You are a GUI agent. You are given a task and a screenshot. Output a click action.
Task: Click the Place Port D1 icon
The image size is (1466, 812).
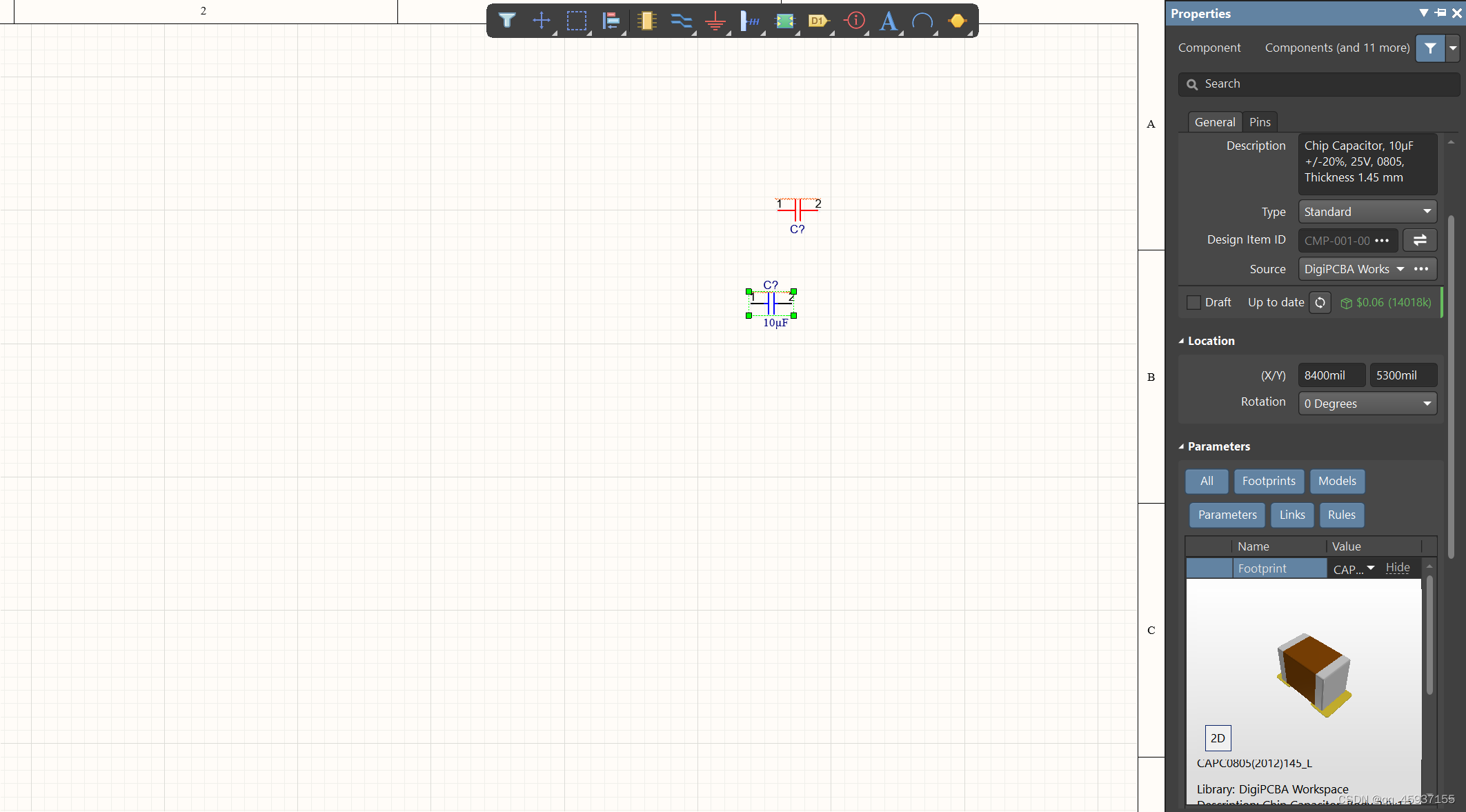coord(819,21)
